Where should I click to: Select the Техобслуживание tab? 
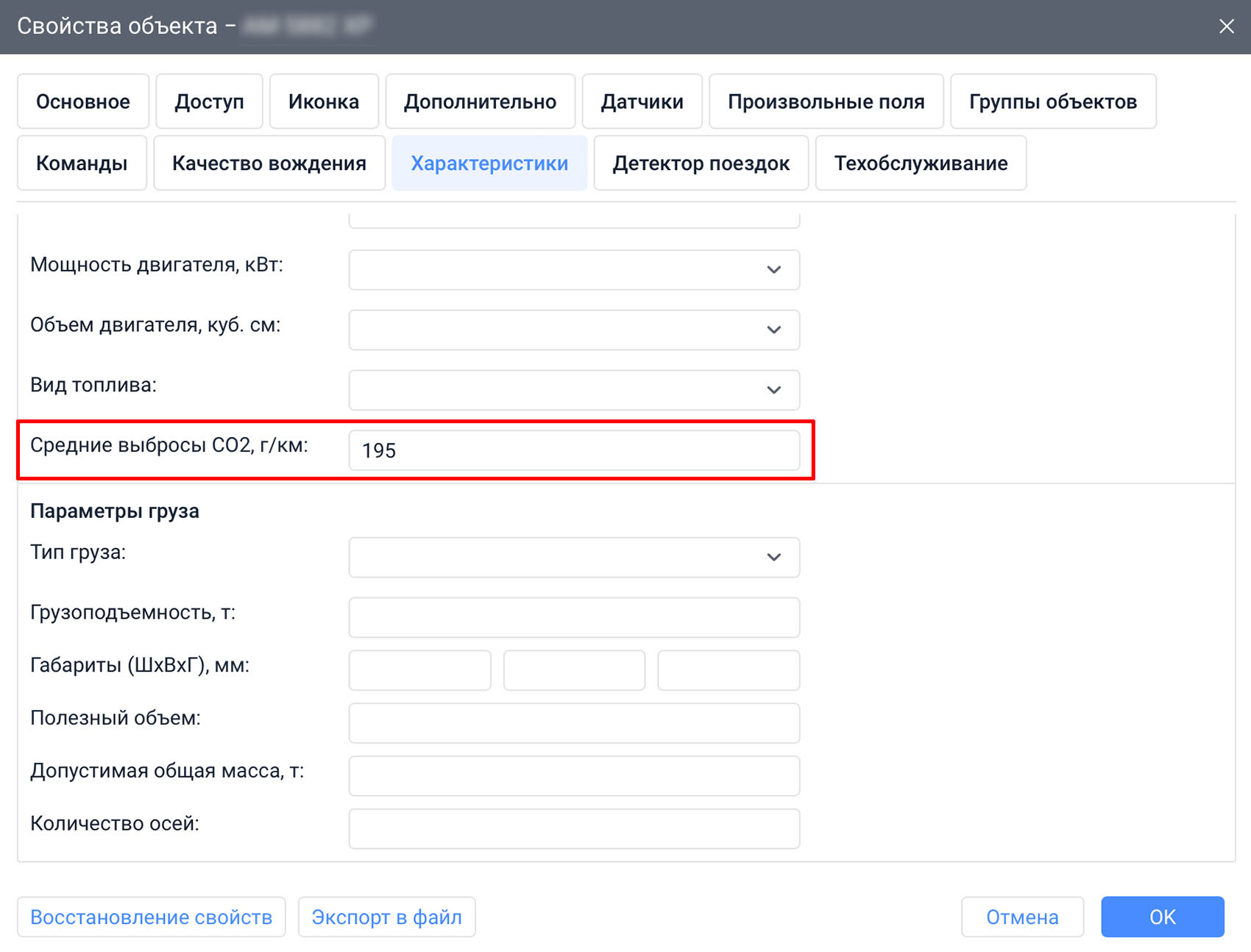[921, 163]
